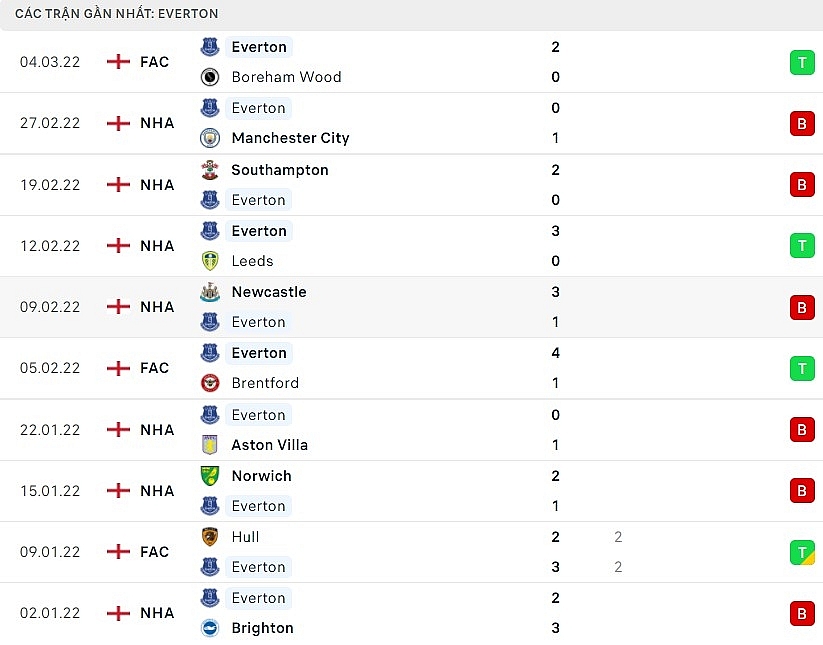
Task: Click the Everton club crest icon
Action: 210,47
